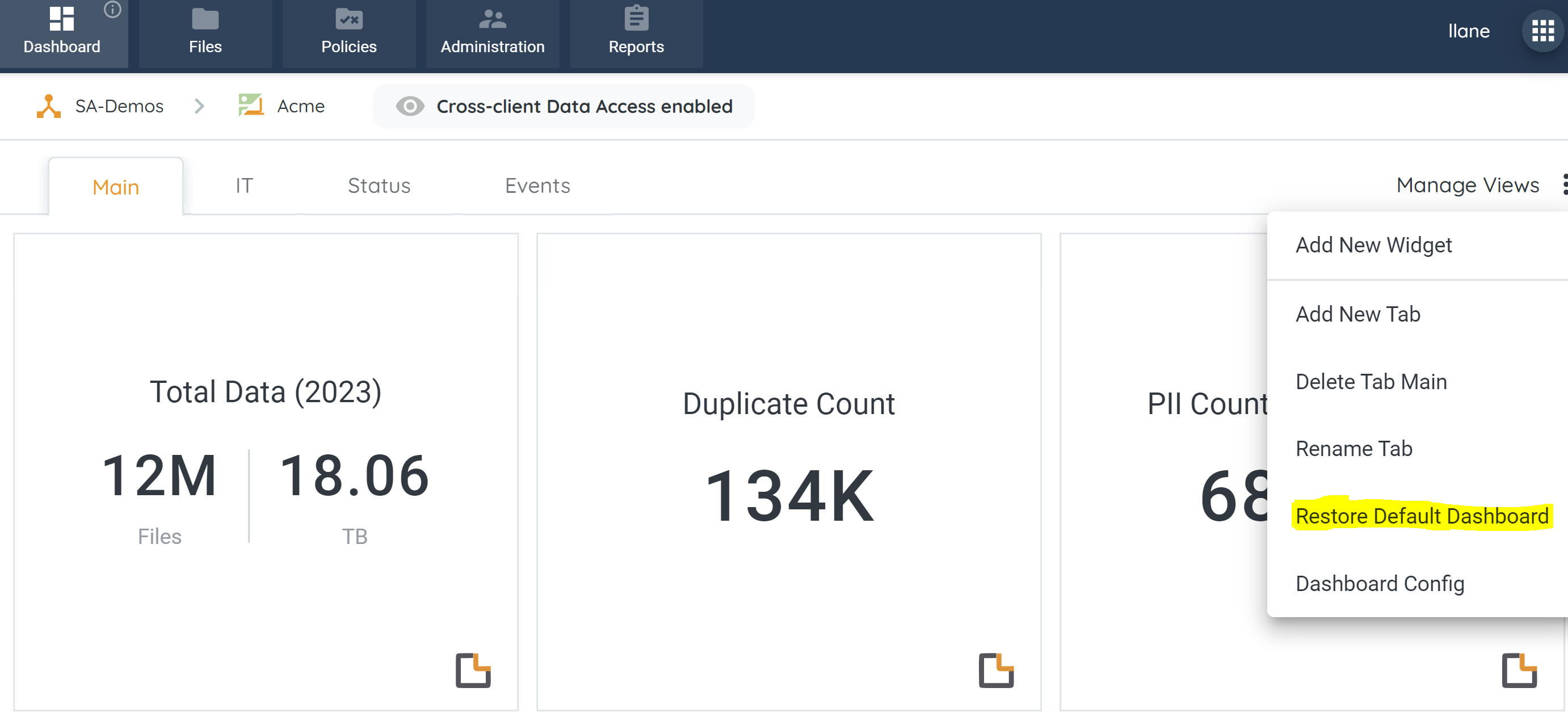Click the Dashboard info icon
This screenshot has width=1568, height=713.
112,9
